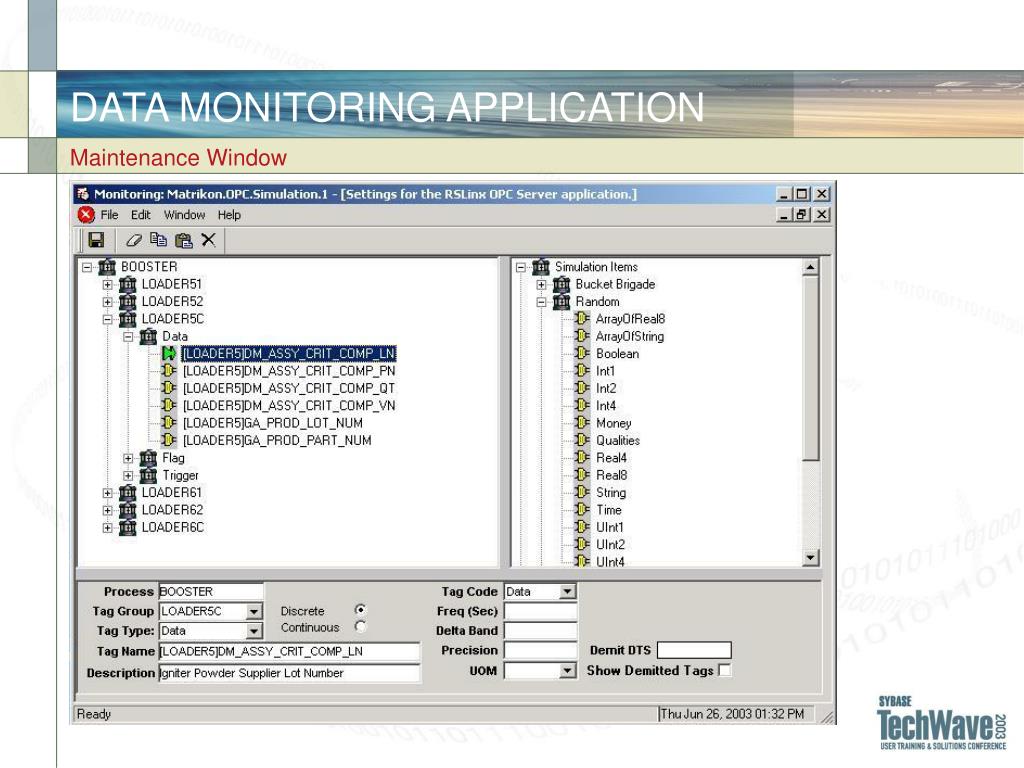Image resolution: width=1024 pixels, height=768 pixels.
Task: Click the Trigger group icon
Action: (x=148, y=475)
